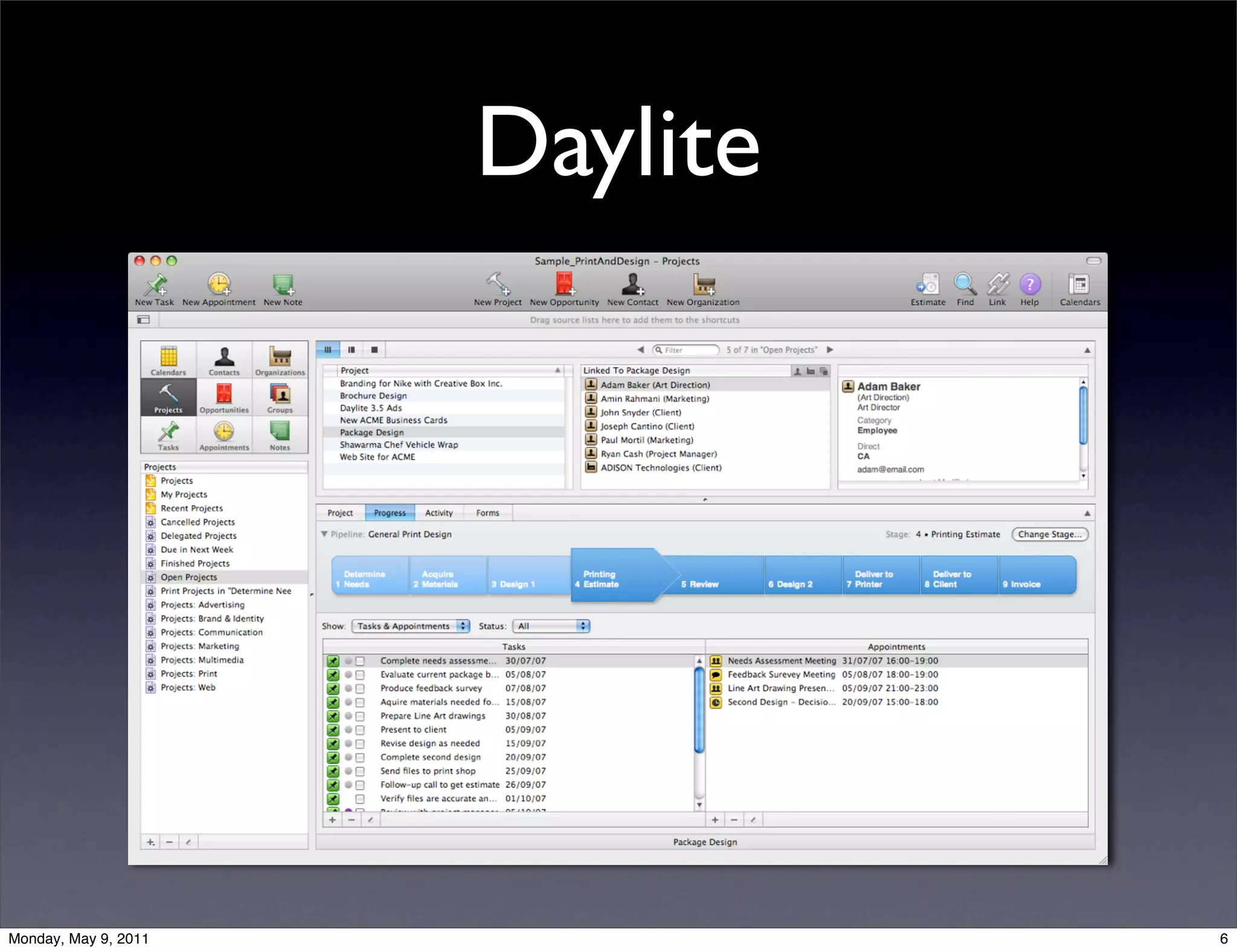
Task: Create a New Appointment from toolbar
Action: pos(219,289)
